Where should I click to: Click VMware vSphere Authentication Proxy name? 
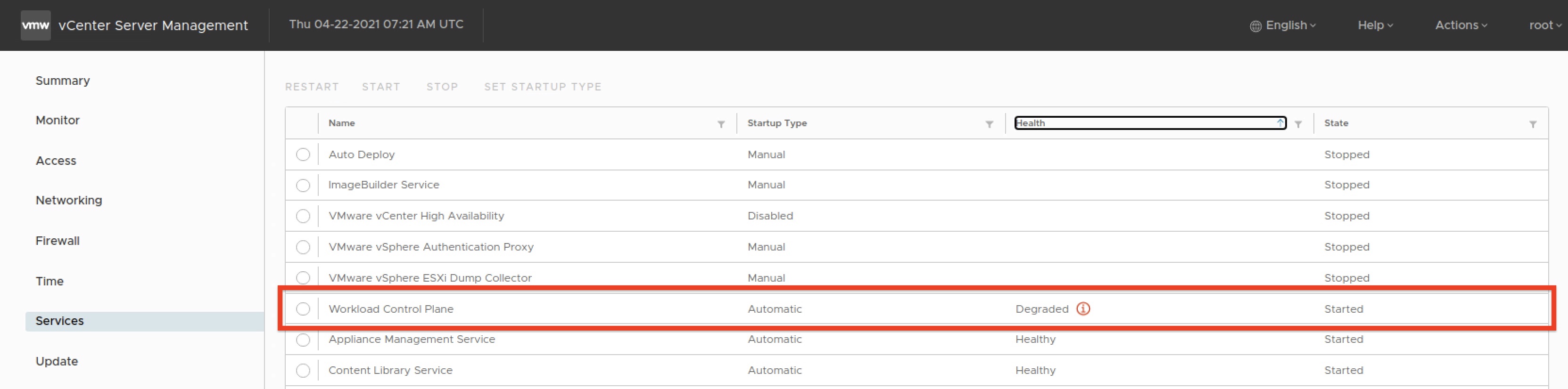click(x=431, y=247)
